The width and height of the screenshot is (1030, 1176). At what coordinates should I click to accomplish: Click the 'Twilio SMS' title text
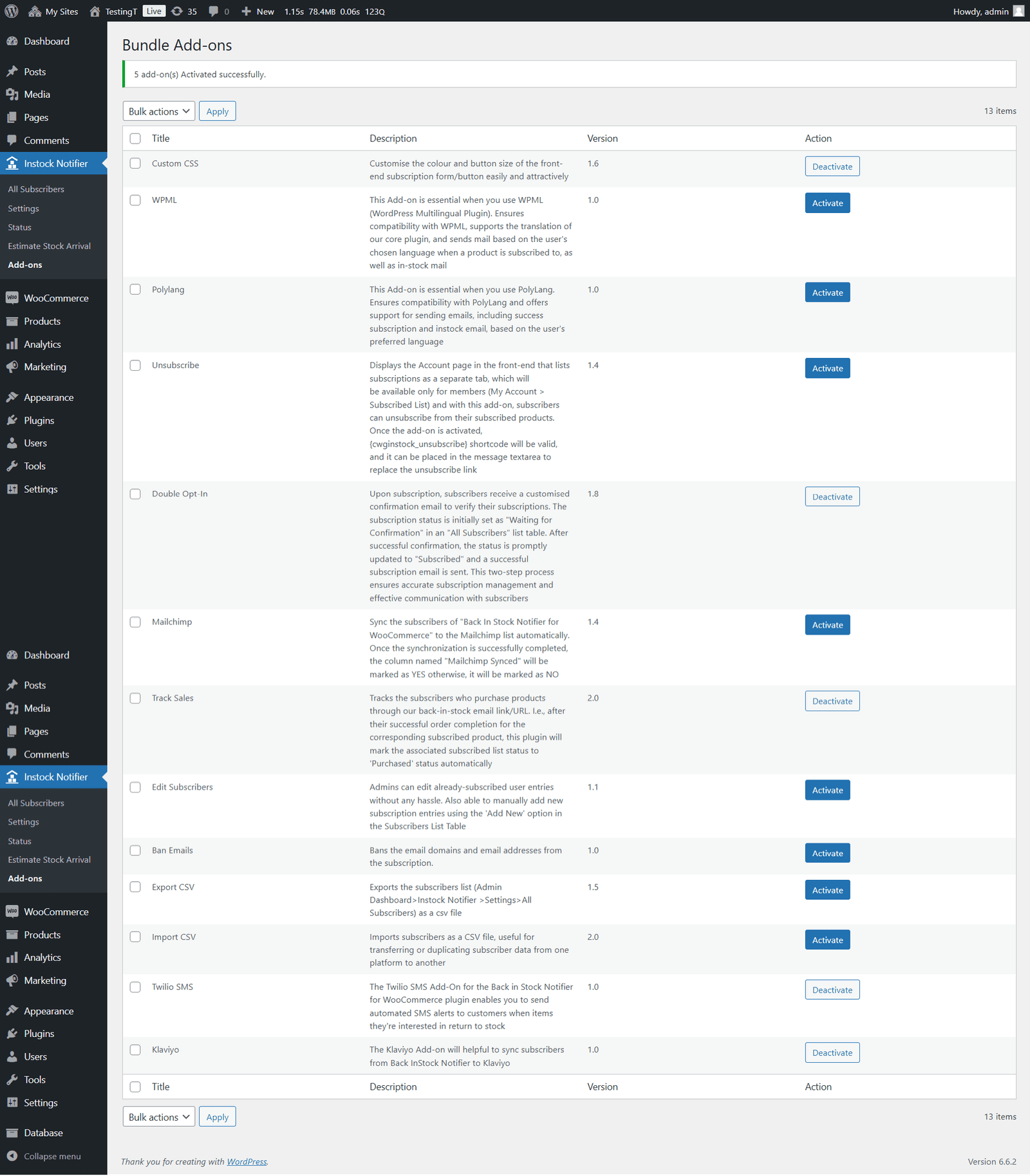pos(173,987)
